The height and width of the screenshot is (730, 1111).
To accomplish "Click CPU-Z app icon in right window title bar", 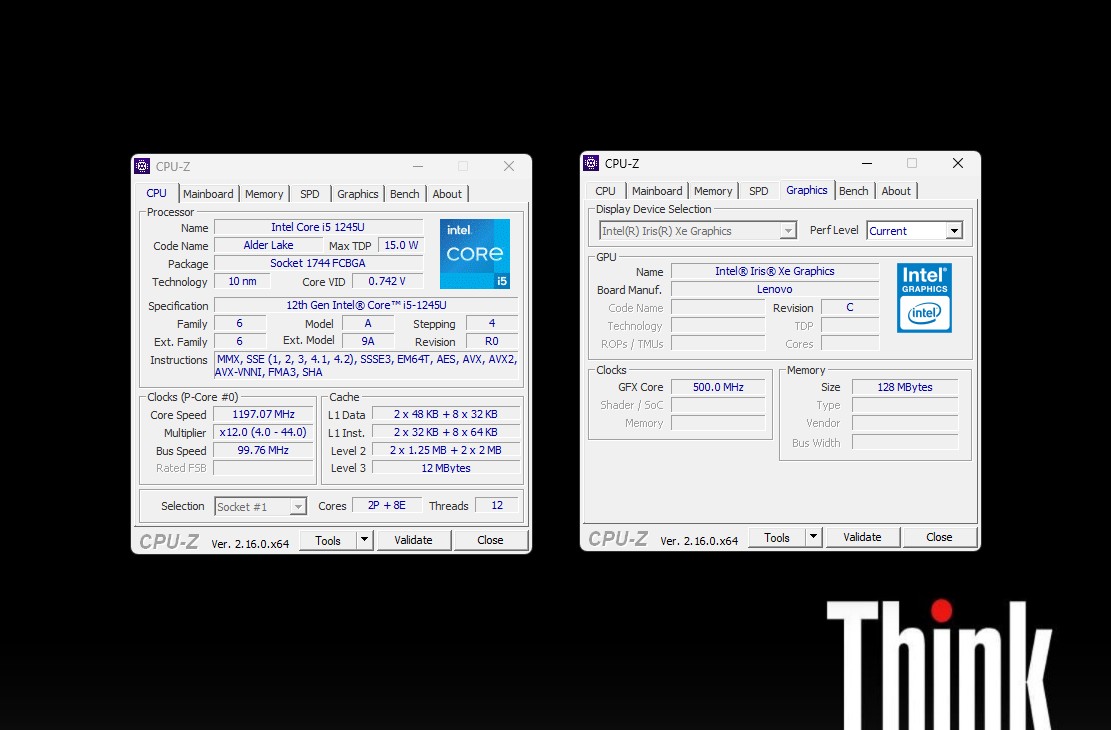I will (x=591, y=163).
